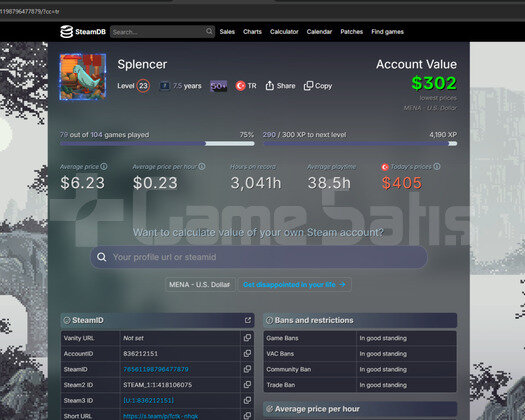Click Get disappointed in your life button
Image resolution: width=525 pixels, height=420 pixels.
(x=294, y=285)
